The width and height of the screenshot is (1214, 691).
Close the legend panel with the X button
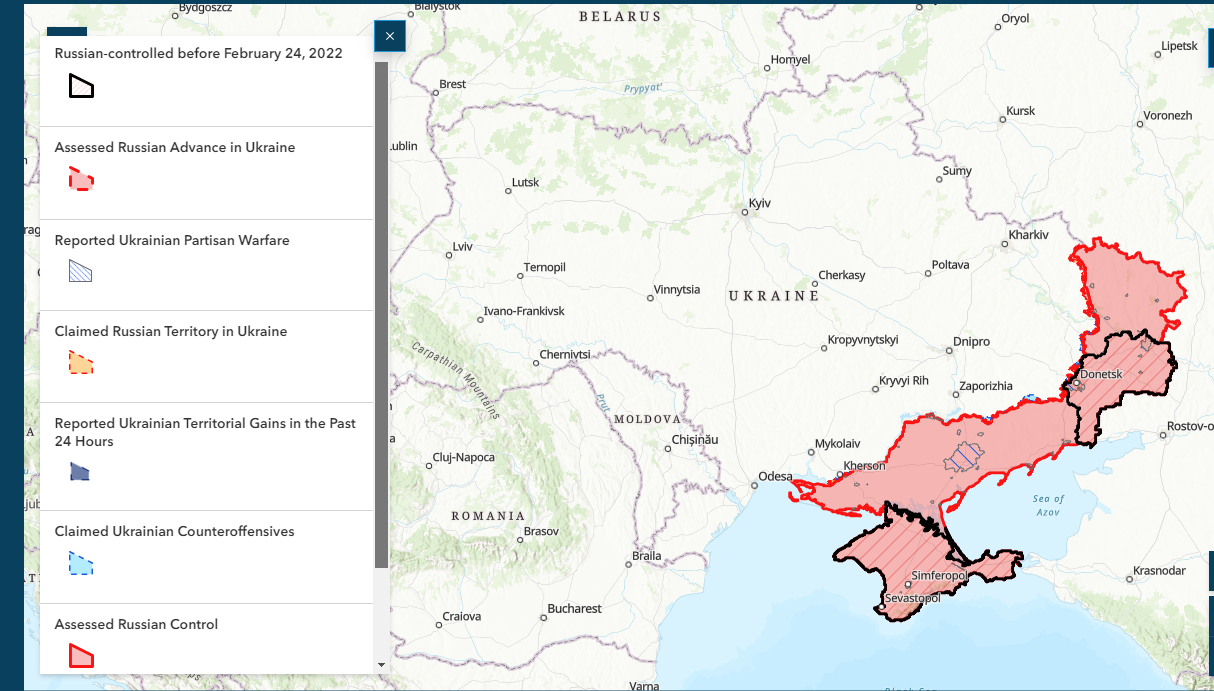(x=389, y=36)
